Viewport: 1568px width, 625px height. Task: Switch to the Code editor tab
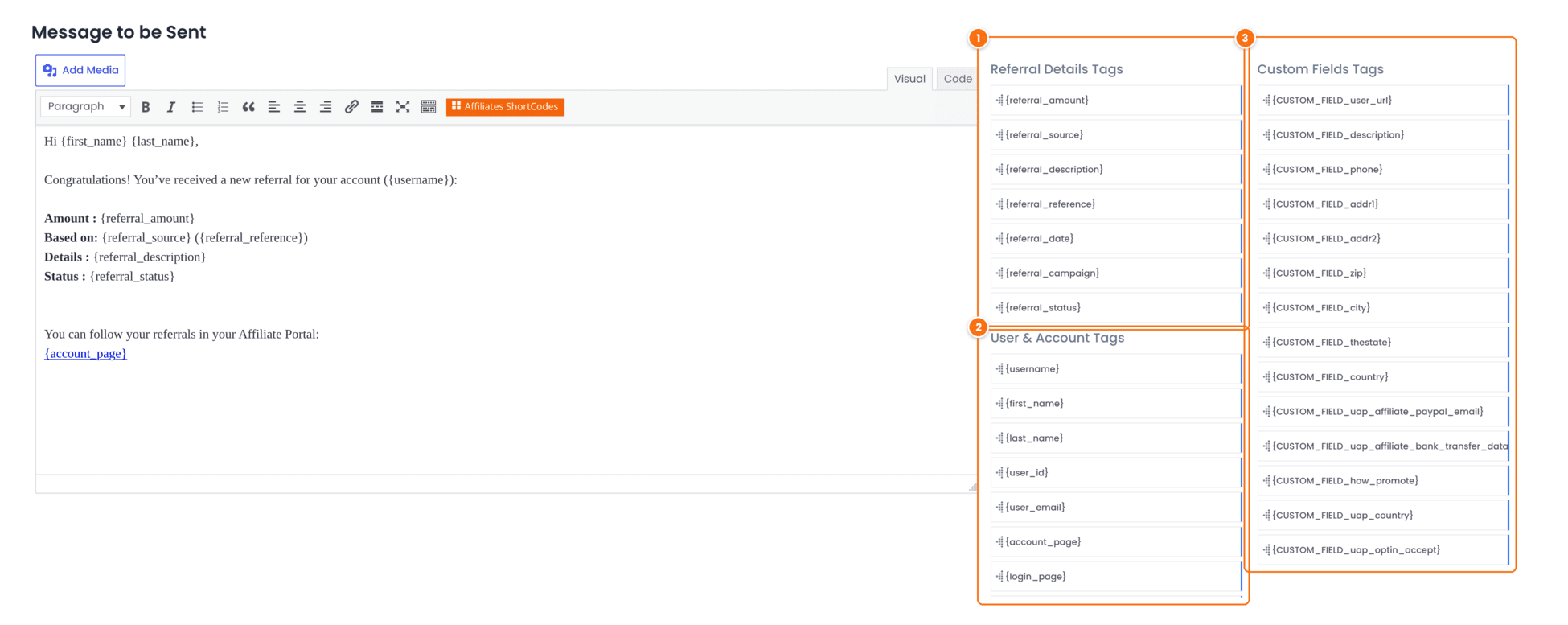tap(957, 79)
